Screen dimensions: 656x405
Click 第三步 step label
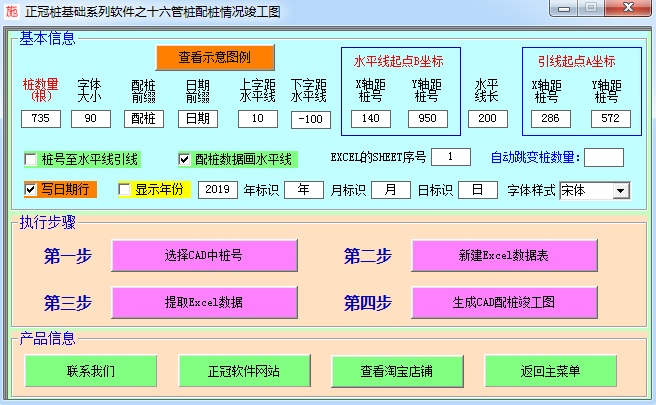(x=68, y=303)
